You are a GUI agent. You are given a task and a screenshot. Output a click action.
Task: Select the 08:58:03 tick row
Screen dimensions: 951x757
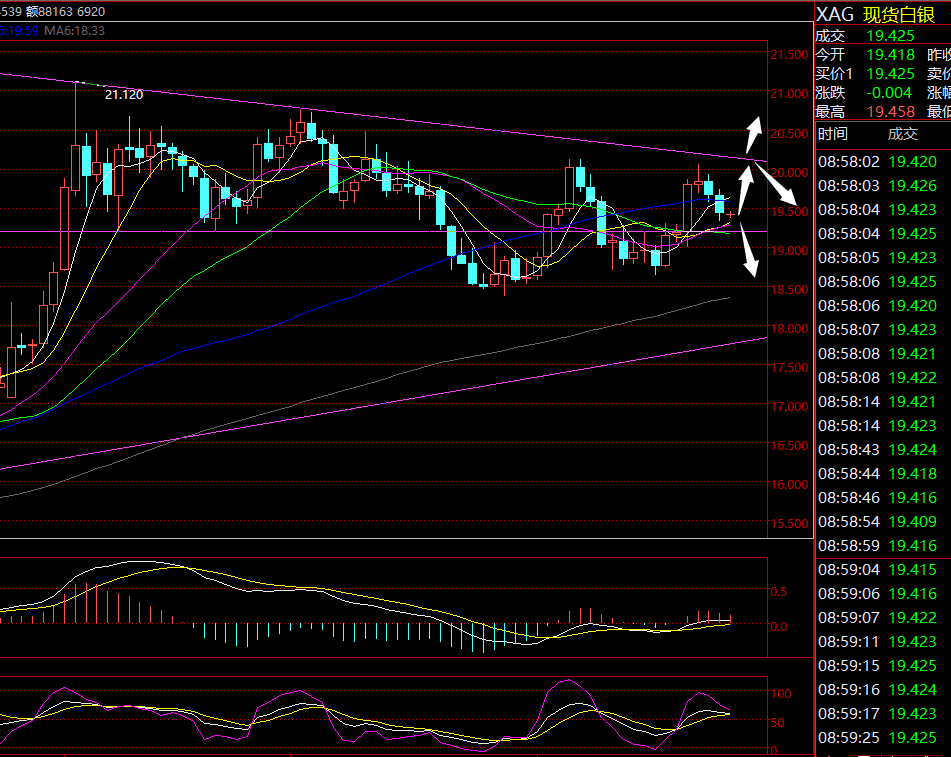pos(877,186)
